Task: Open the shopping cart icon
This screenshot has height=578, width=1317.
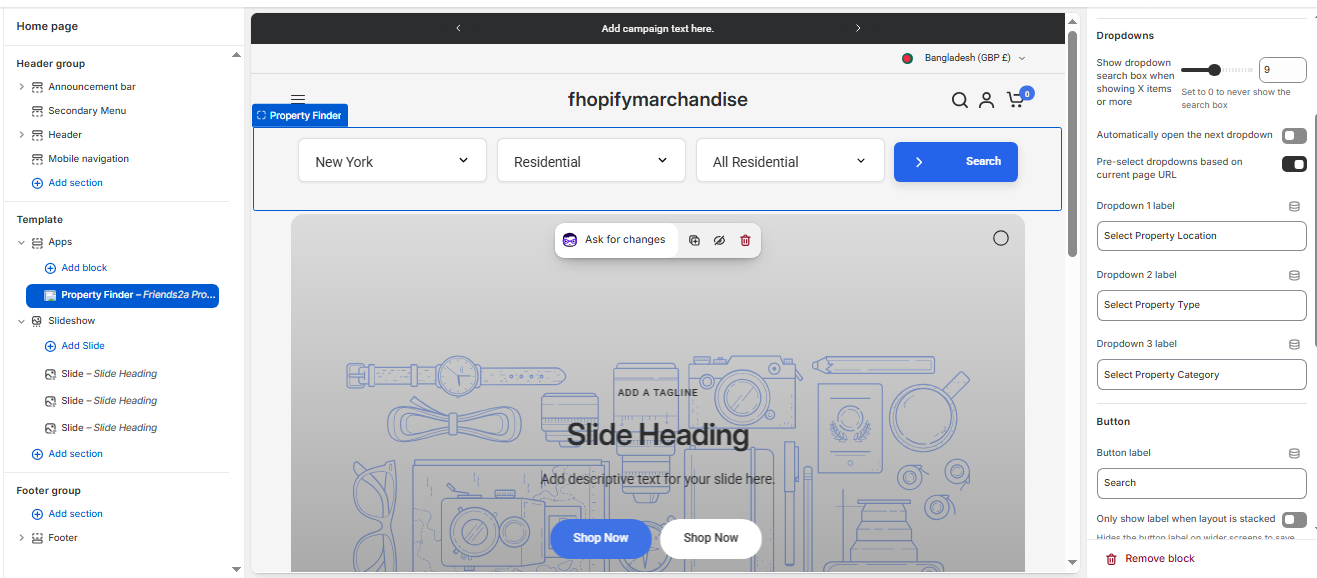Action: pos(1016,100)
